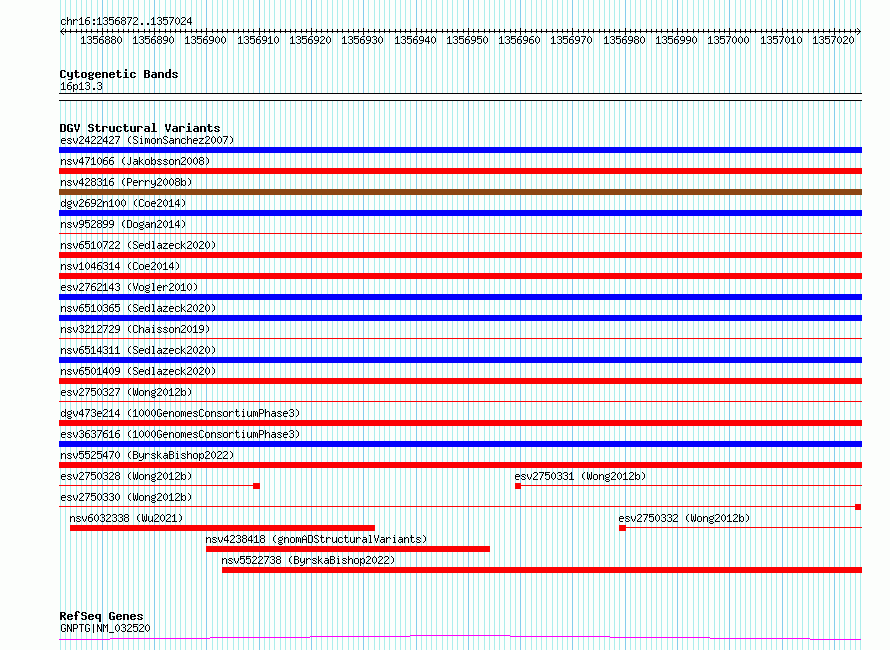This screenshot has width=890, height=650.
Task: Select nsv6514311 (Sedlazeck2020) label
Action: 138,350
